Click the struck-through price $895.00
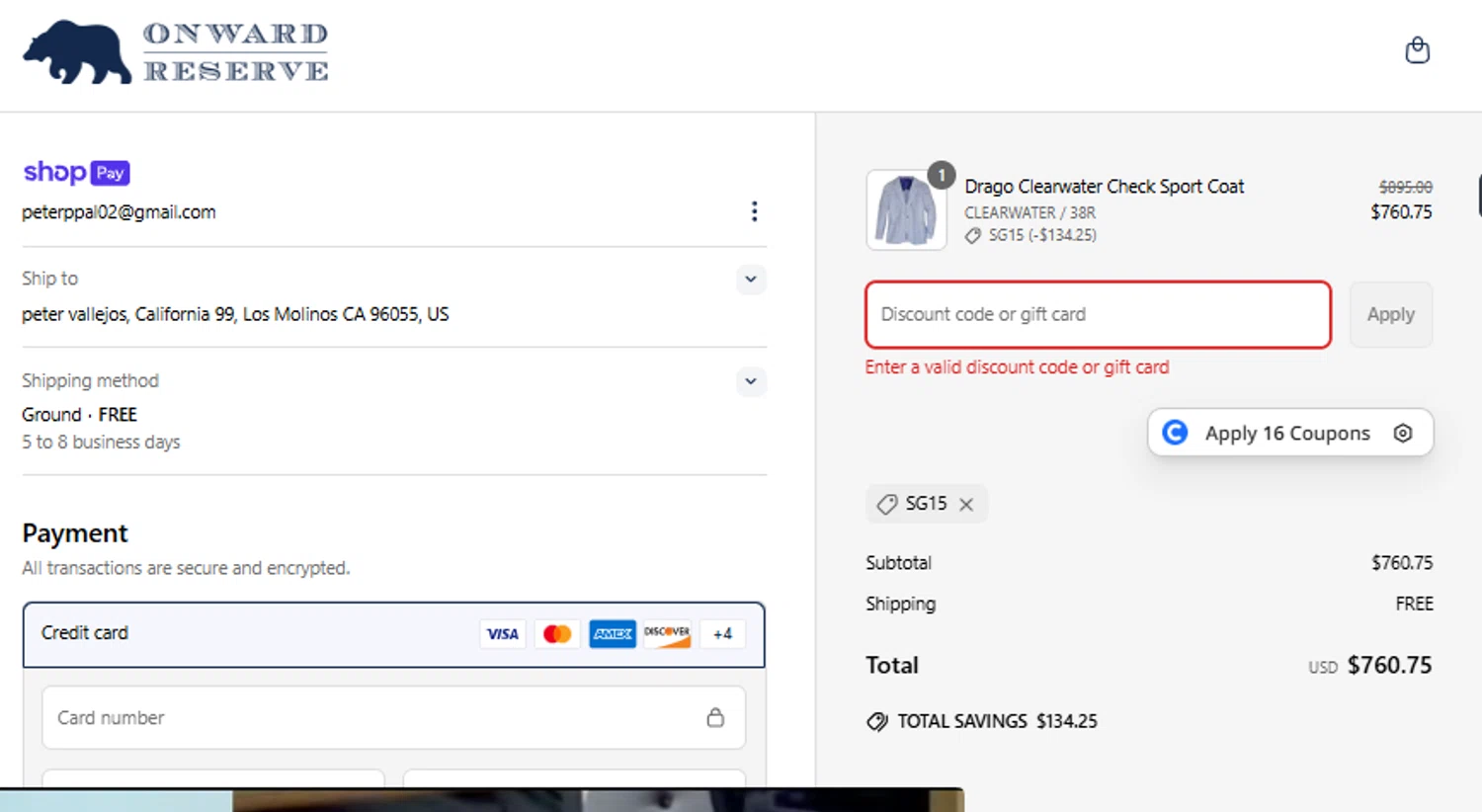This screenshot has width=1482, height=812. tap(1405, 187)
